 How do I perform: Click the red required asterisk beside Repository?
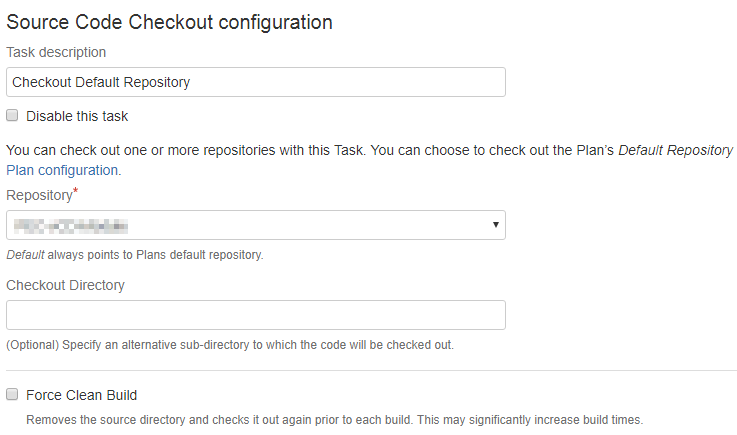(76, 191)
